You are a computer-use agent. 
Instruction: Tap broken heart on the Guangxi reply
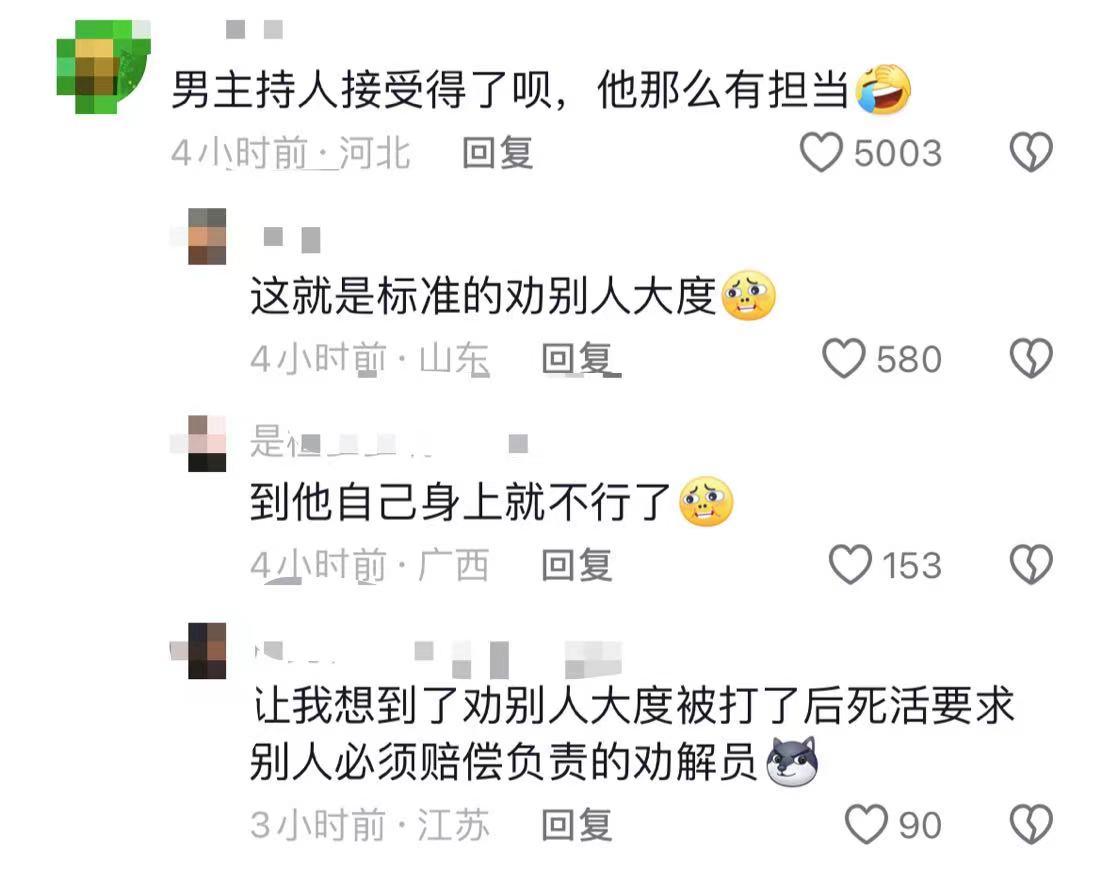(x=1031, y=564)
